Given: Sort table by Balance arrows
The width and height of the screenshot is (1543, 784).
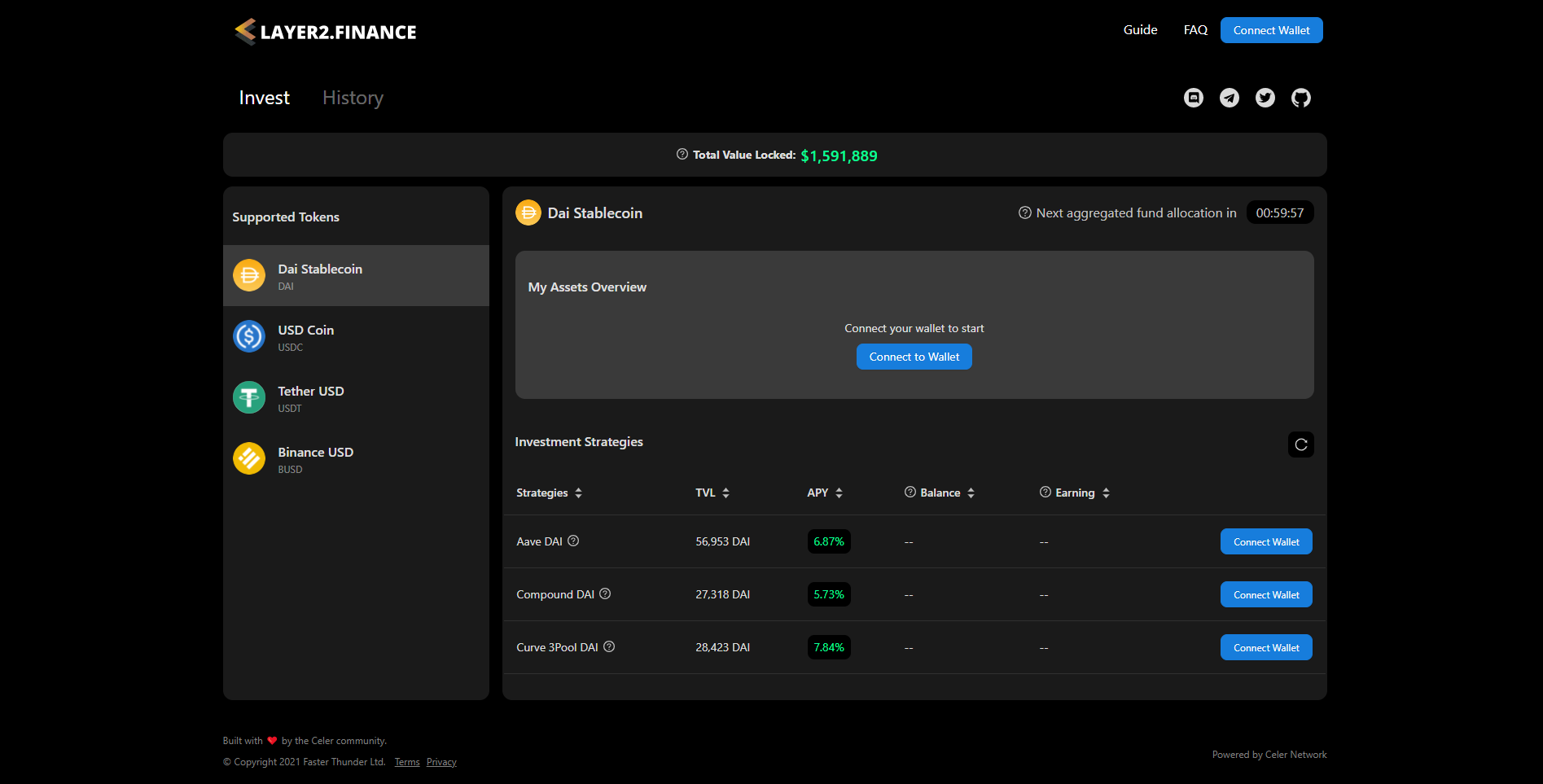Looking at the screenshot, I should pos(971,493).
